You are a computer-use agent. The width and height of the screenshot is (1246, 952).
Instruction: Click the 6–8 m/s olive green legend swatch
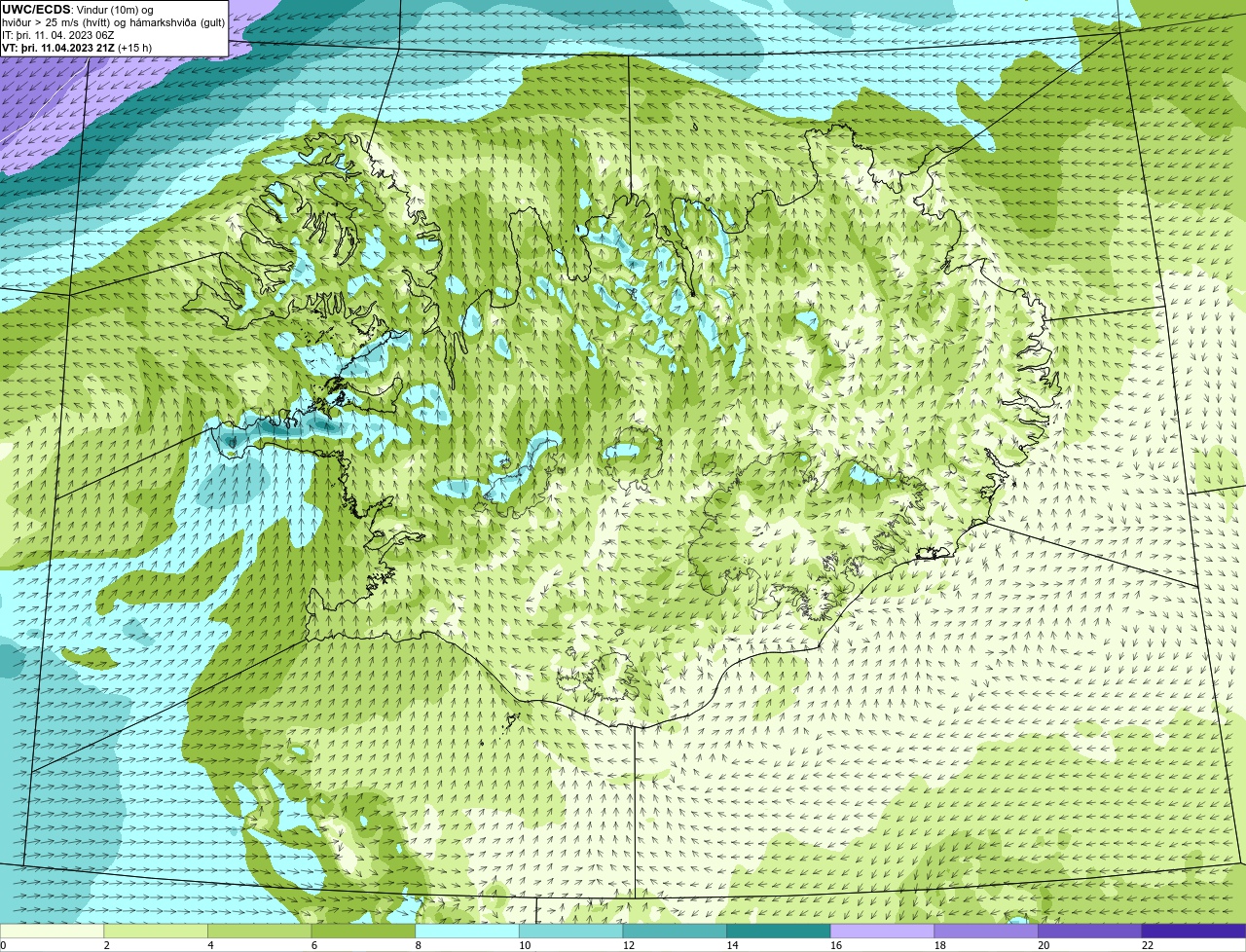coord(363,931)
